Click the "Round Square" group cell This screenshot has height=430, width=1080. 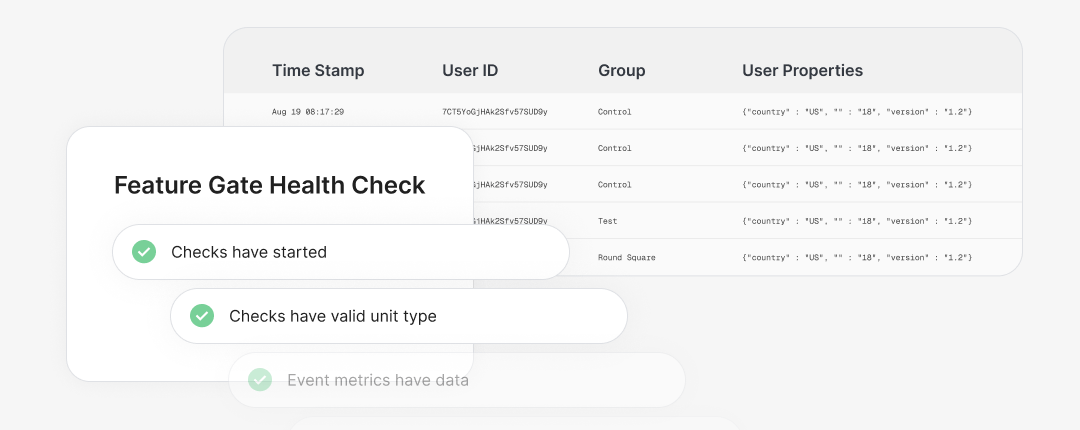[x=626, y=258]
